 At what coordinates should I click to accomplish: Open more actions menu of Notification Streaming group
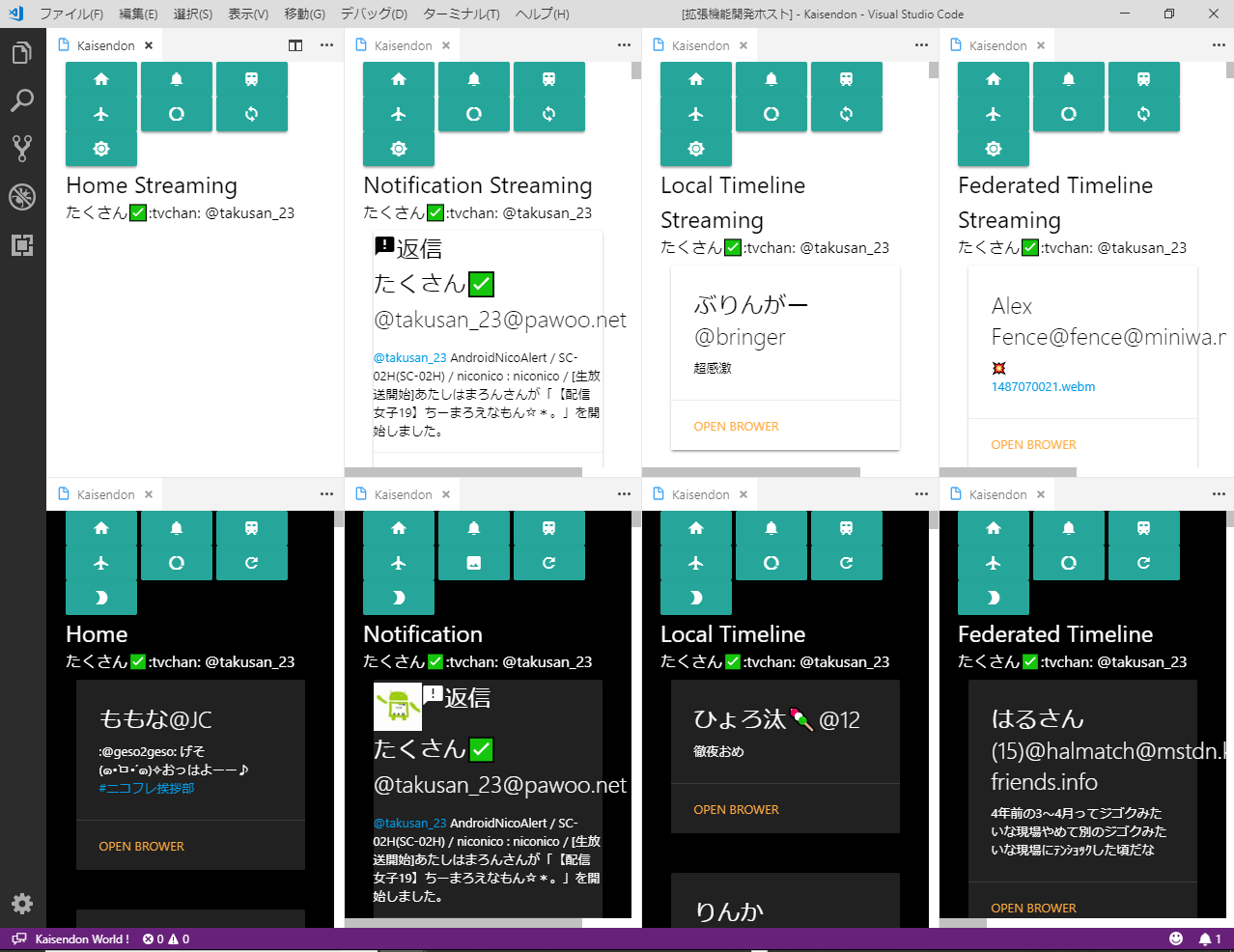(x=624, y=45)
